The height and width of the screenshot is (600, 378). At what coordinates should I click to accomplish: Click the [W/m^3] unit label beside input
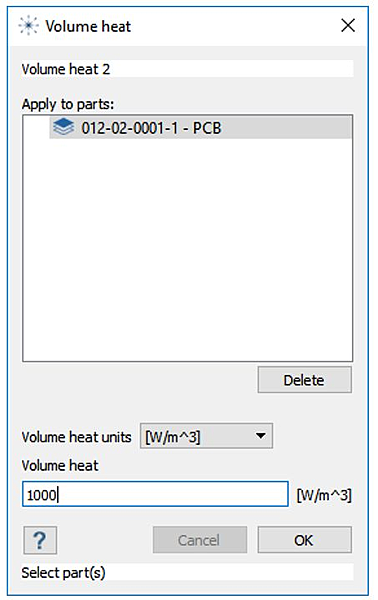[324, 495]
